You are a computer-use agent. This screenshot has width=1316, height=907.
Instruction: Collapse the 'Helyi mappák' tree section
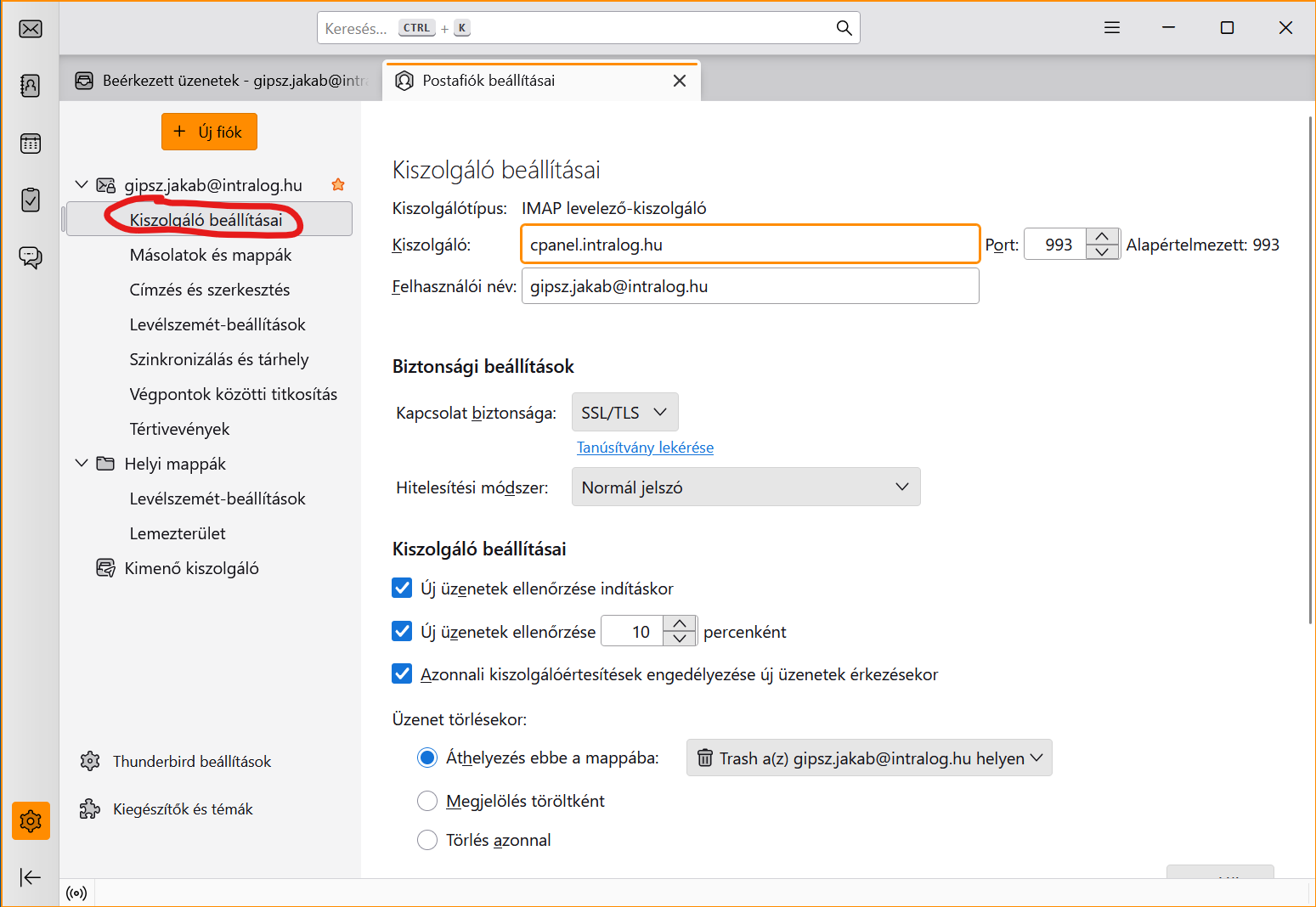82,464
